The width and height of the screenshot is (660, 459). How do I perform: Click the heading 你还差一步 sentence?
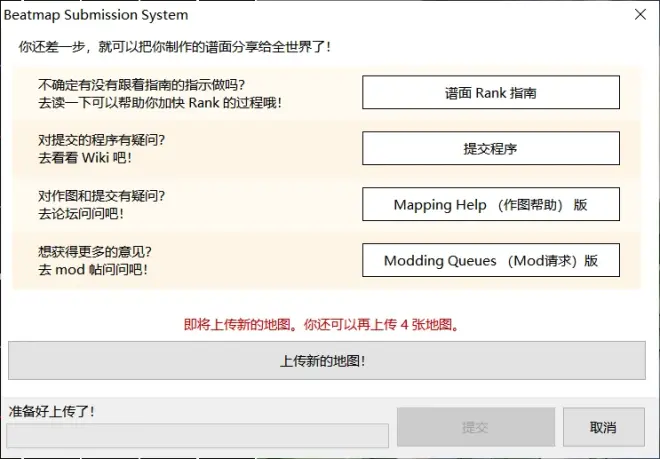pyautogui.click(x=175, y=47)
